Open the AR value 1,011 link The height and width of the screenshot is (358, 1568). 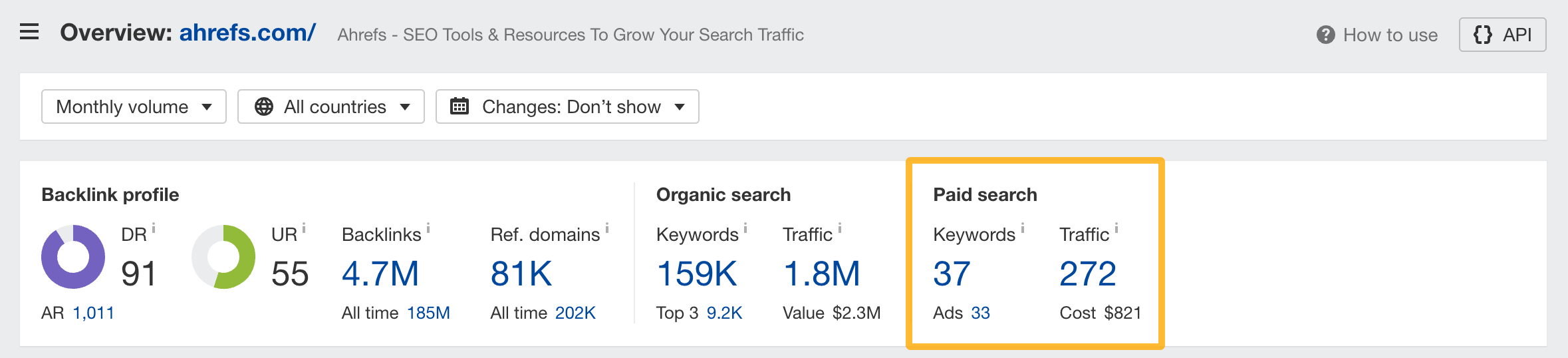click(x=94, y=313)
